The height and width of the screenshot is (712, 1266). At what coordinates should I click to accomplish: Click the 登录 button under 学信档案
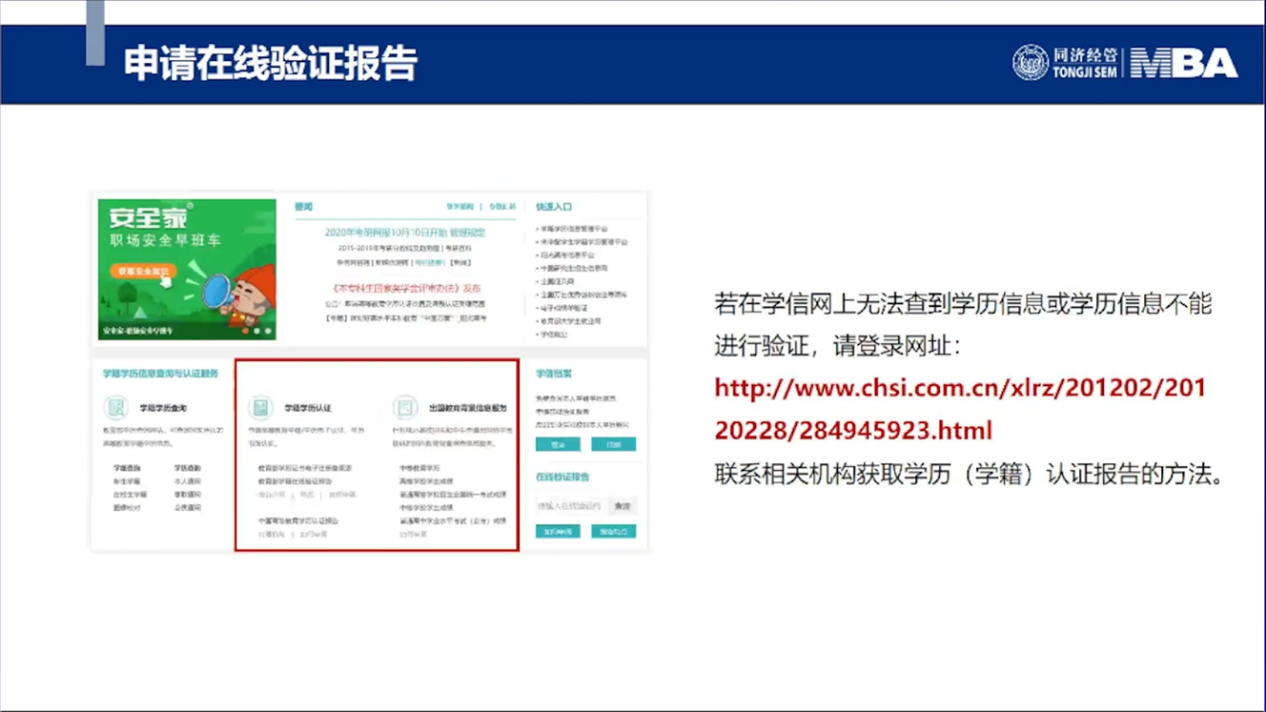557,444
